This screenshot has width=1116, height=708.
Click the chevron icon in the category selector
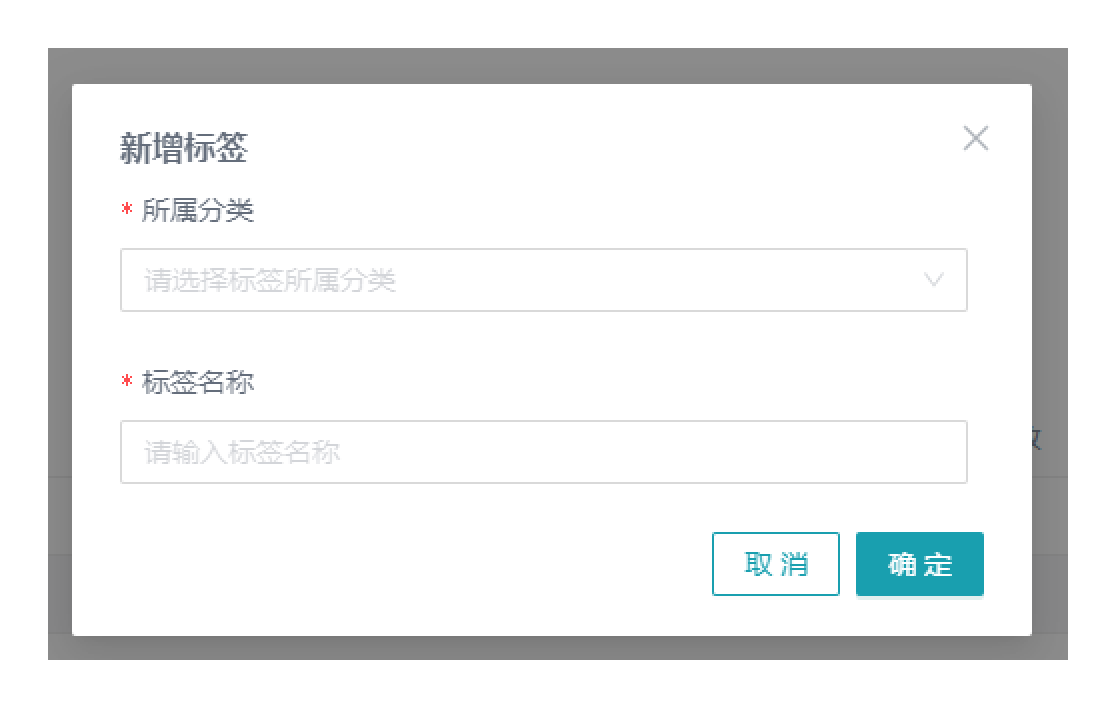coord(934,280)
